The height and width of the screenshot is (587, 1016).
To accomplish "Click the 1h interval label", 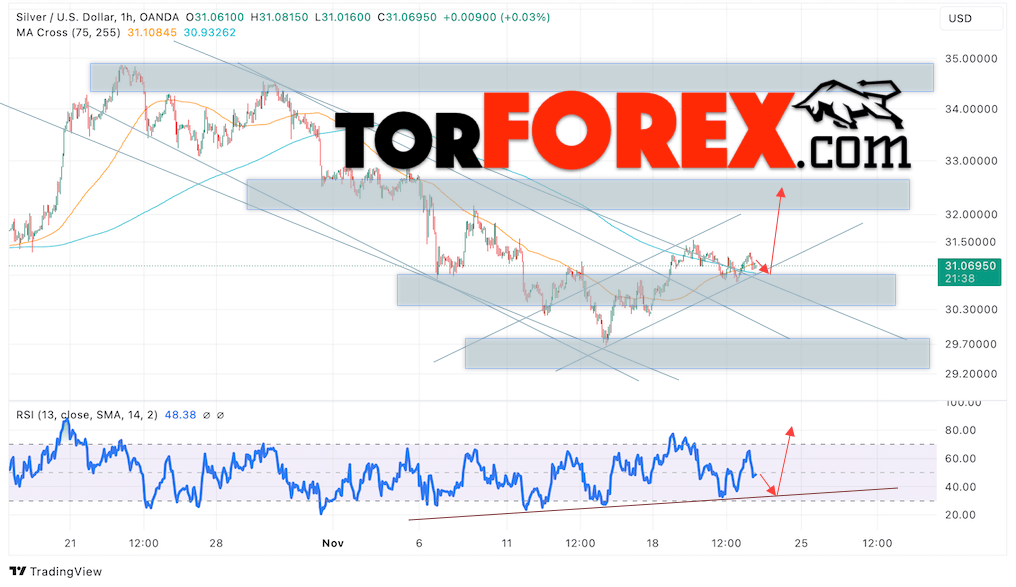I will click(127, 17).
